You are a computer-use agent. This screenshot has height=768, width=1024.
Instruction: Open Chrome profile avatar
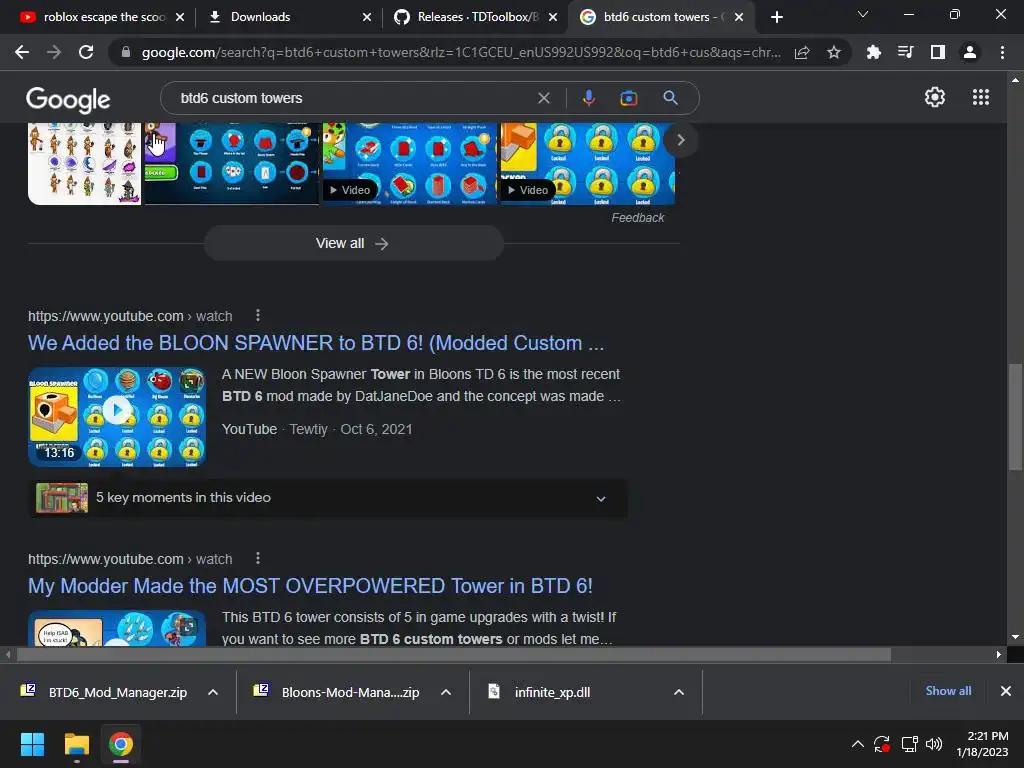pos(969,52)
